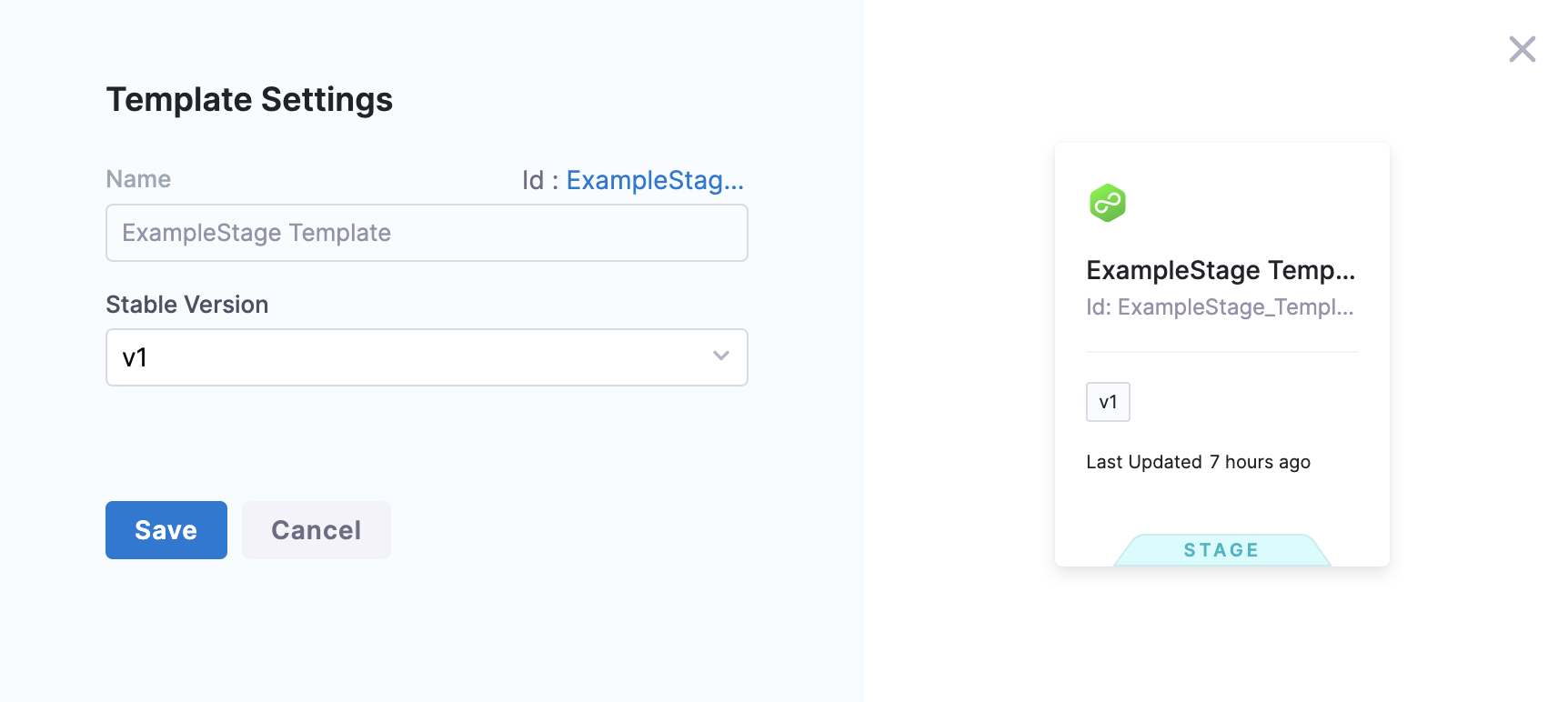Select the v1 version badge on card
This screenshot has height=702, width=1568.
pyautogui.click(x=1108, y=402)
